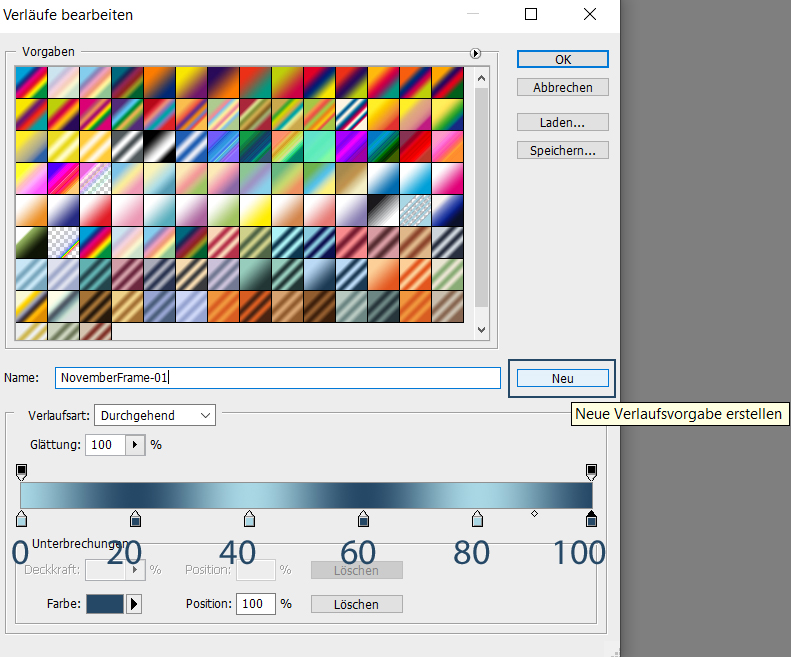Select the left opacity stop above gradient
Screen dimensions: 791x657
pyautogui.click(x=21, y=470)
